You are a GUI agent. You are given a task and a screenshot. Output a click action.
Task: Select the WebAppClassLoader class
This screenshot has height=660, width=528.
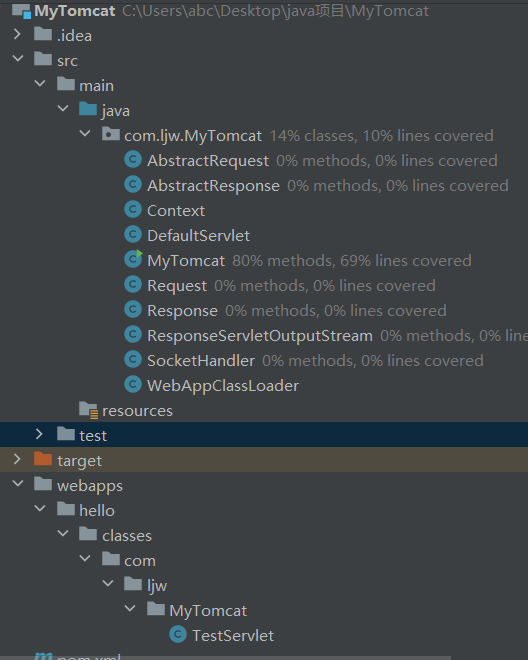(x=223, y=386)
